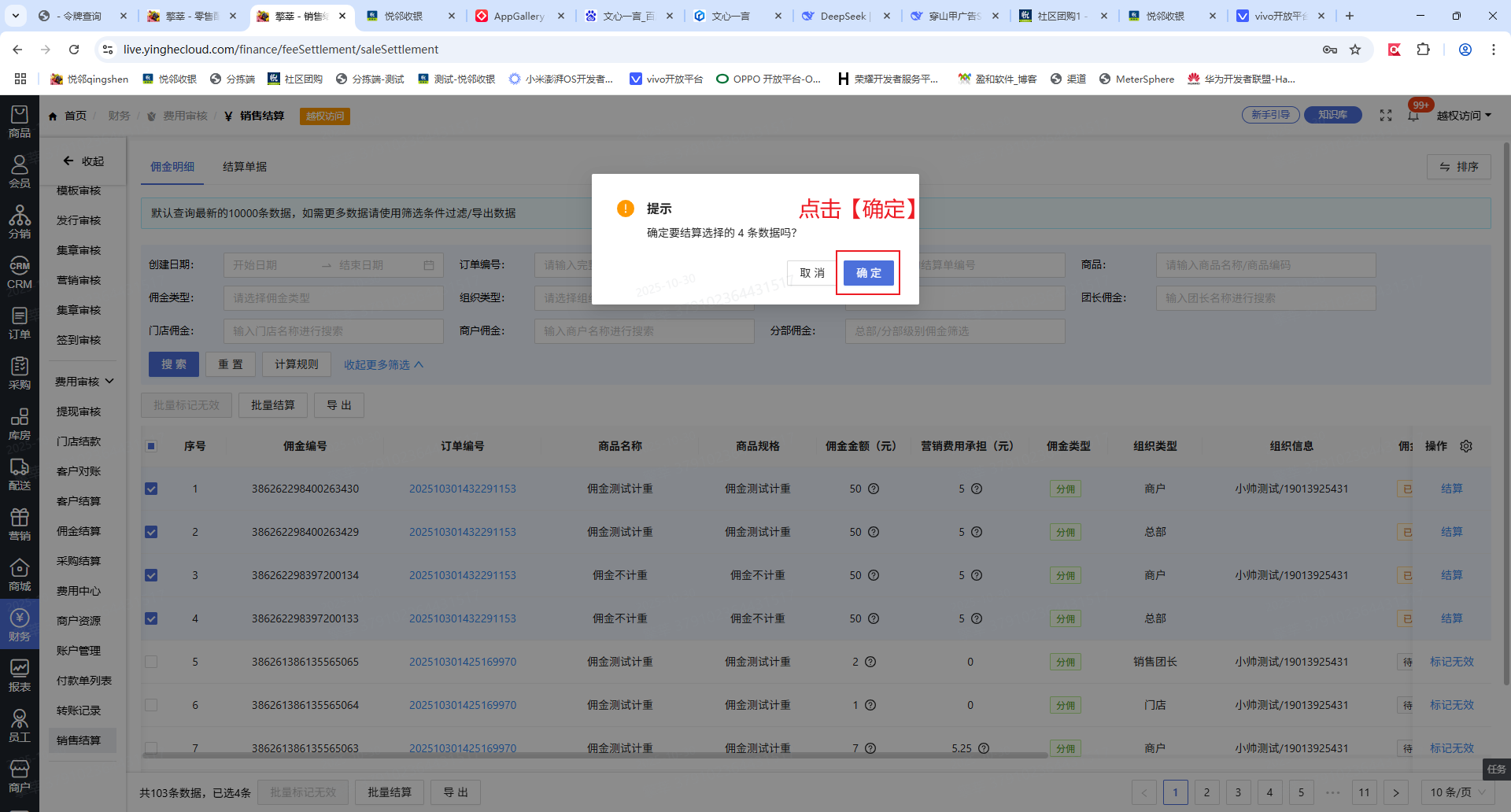Toggle the select-all checkbox in table header

click(x=151, y=446)
